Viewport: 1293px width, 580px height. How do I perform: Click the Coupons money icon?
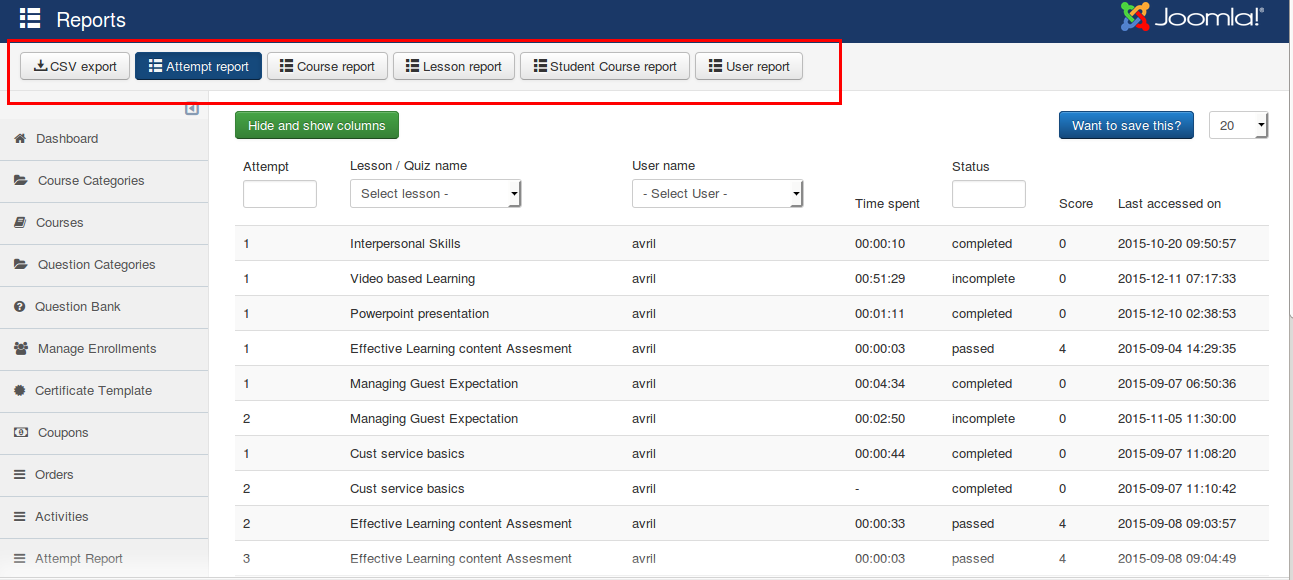click(20, 433)
